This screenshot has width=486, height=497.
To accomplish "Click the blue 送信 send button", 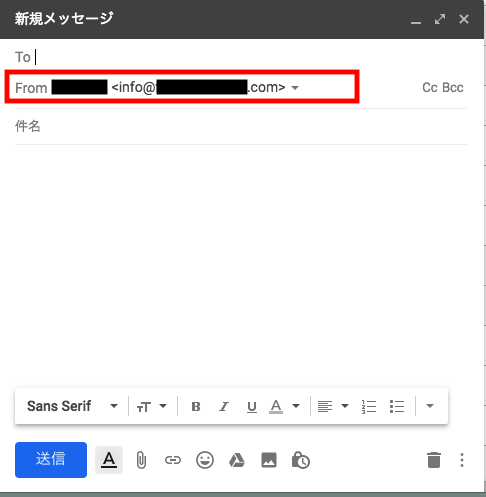I will [x=51, y=460].
